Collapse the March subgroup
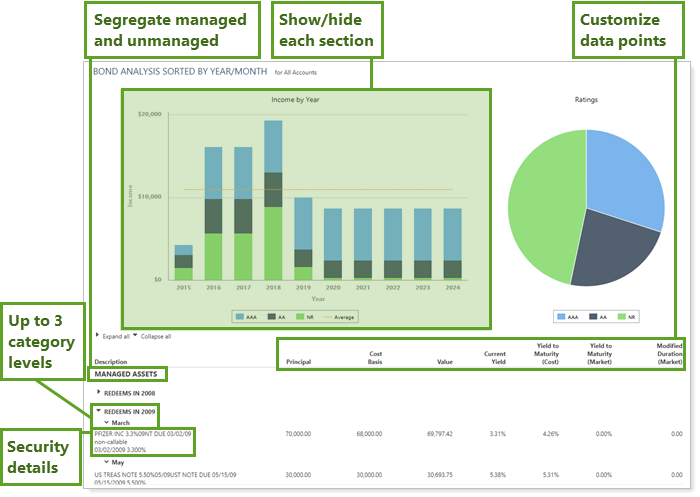This screenshot has height=497, width=700. [x=107, y=423]
